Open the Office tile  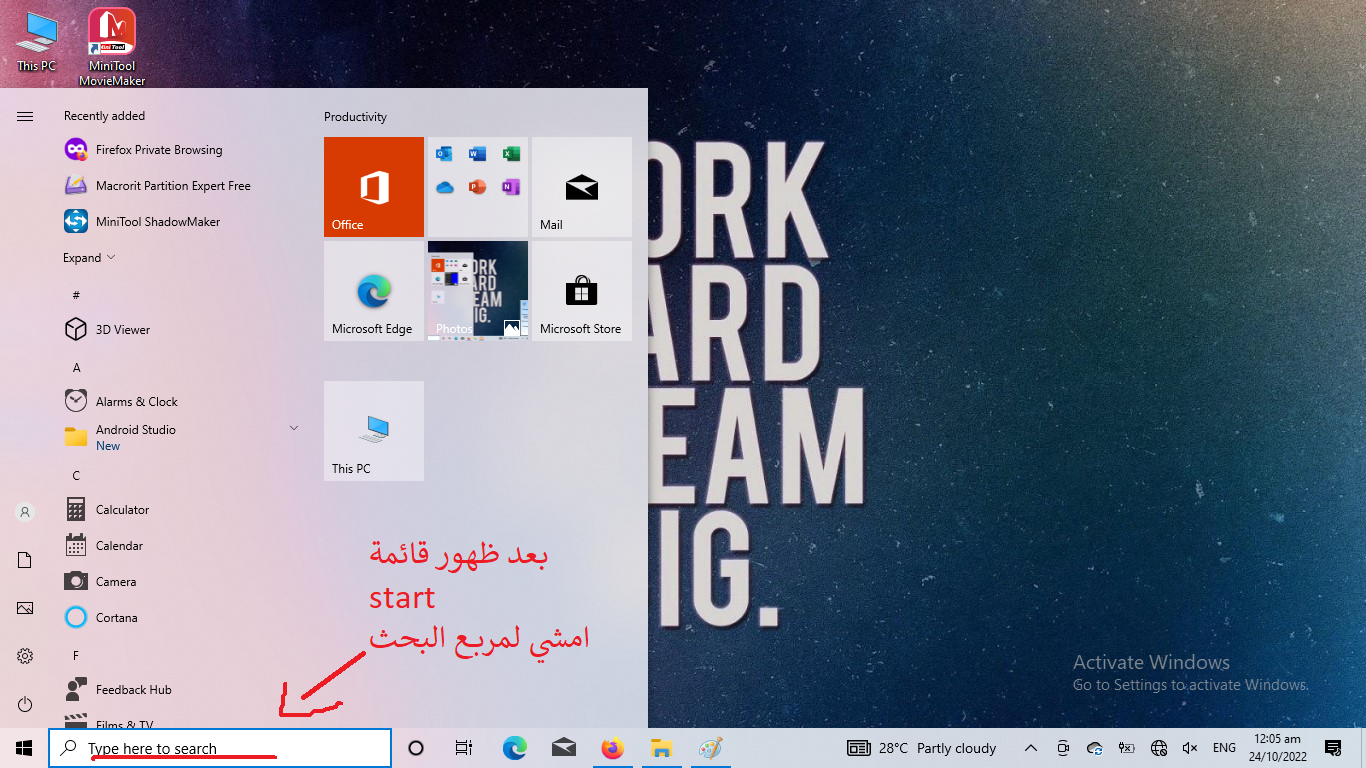[x=374, y=187]
